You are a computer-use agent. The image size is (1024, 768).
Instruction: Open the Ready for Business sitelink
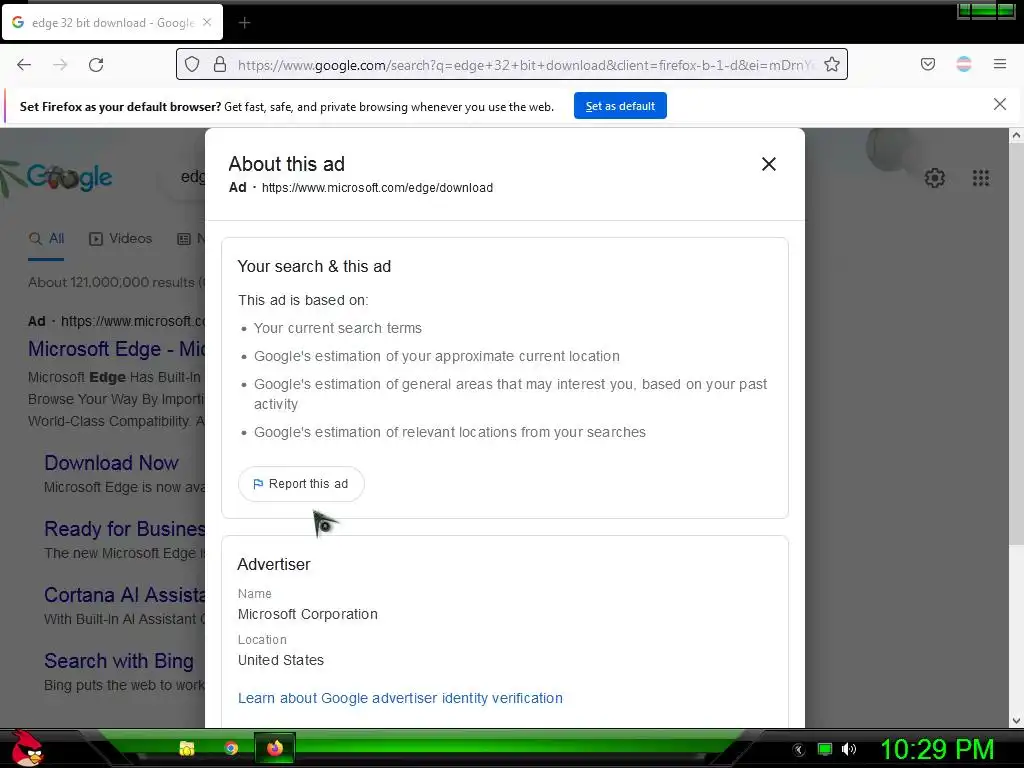125,529
